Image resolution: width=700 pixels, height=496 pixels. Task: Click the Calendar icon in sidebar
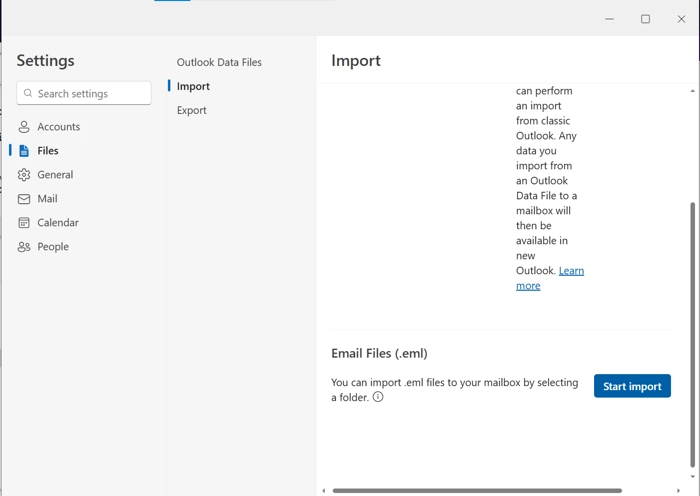(24, 223)
